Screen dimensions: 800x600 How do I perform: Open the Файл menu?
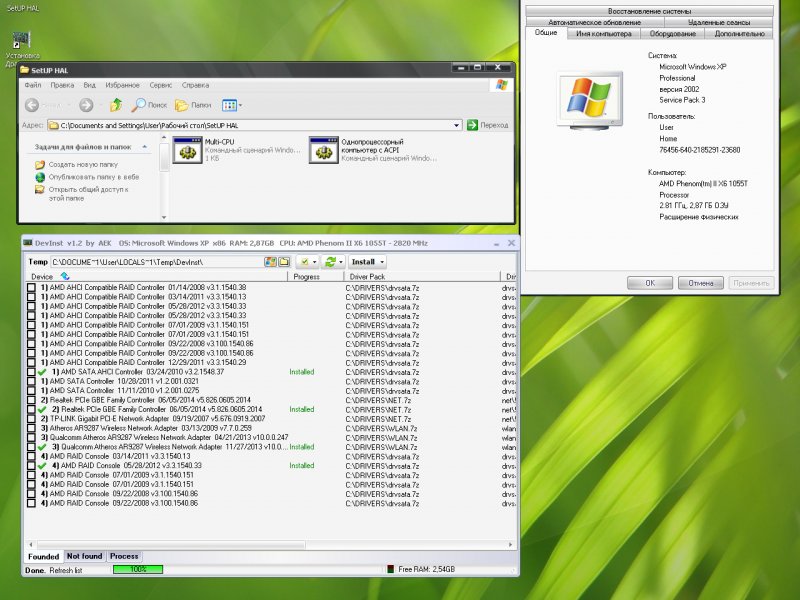tap(33, 85)
